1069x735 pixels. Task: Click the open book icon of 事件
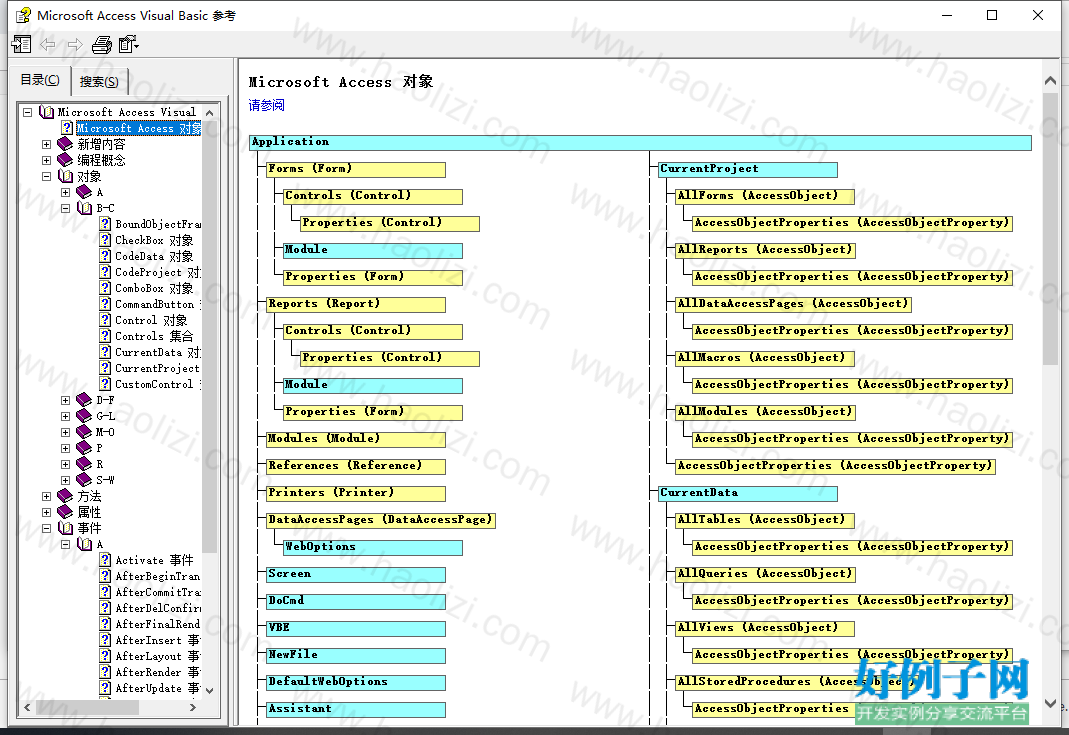coord(65,528)
